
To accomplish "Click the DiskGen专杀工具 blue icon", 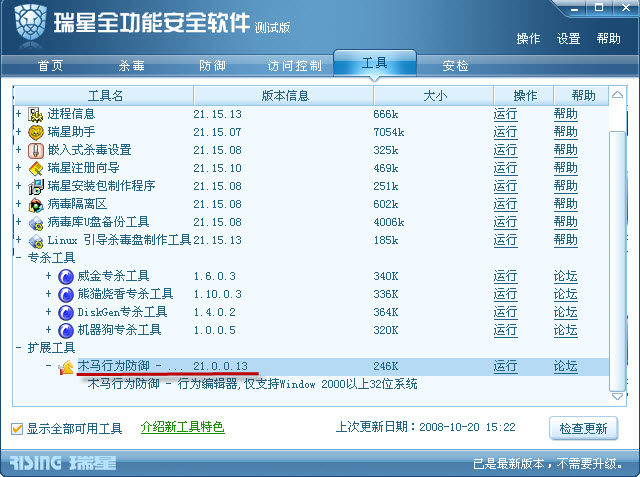I will (x=66, y=313).
